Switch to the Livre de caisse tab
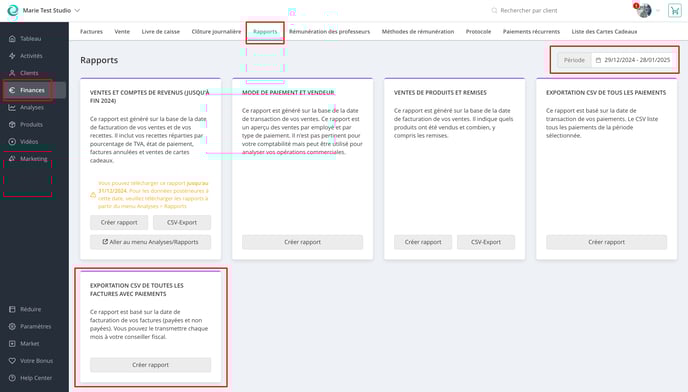Viewport: 688px width, 392px height. click(x=161, y=32)
